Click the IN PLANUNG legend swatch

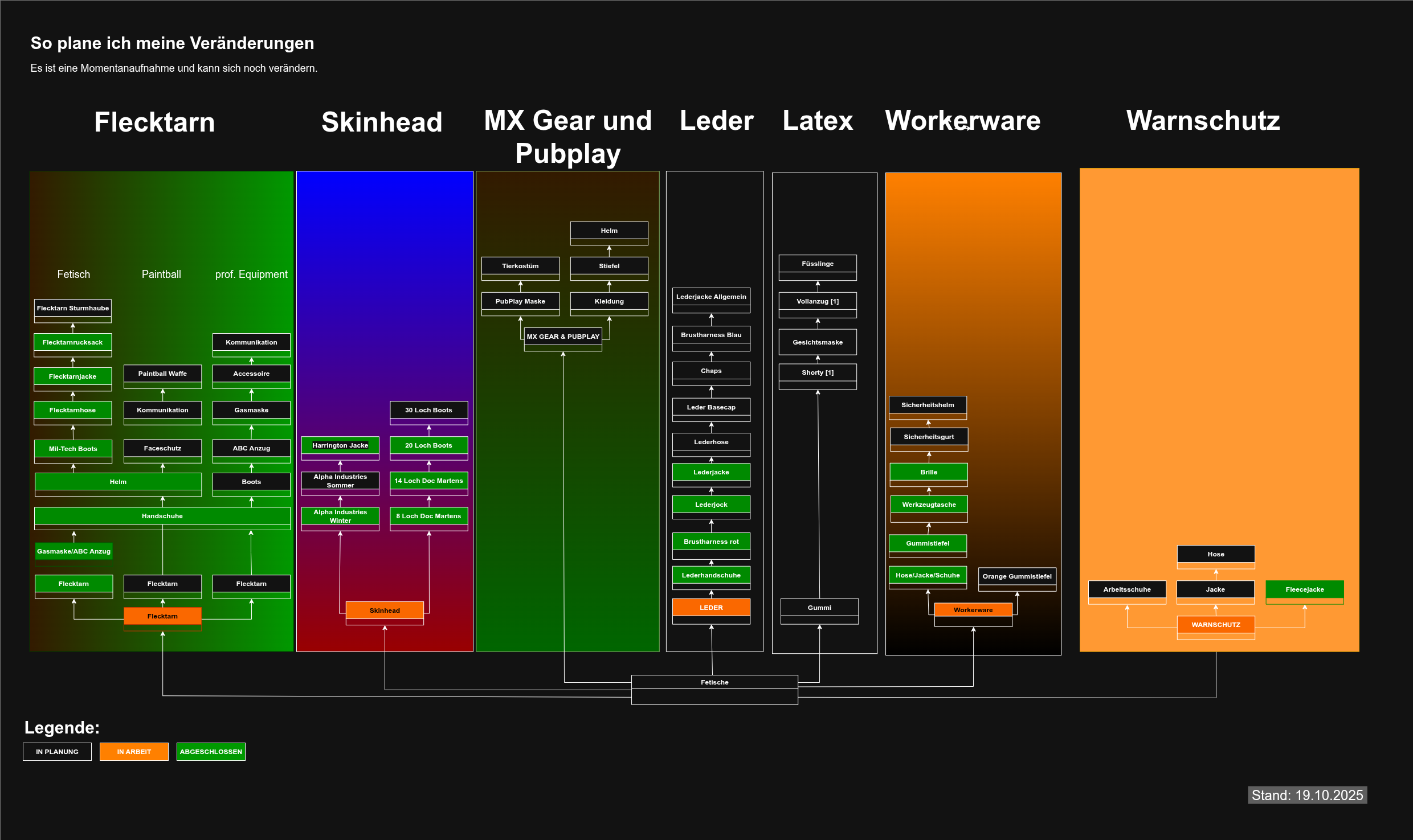pos(57,752)
